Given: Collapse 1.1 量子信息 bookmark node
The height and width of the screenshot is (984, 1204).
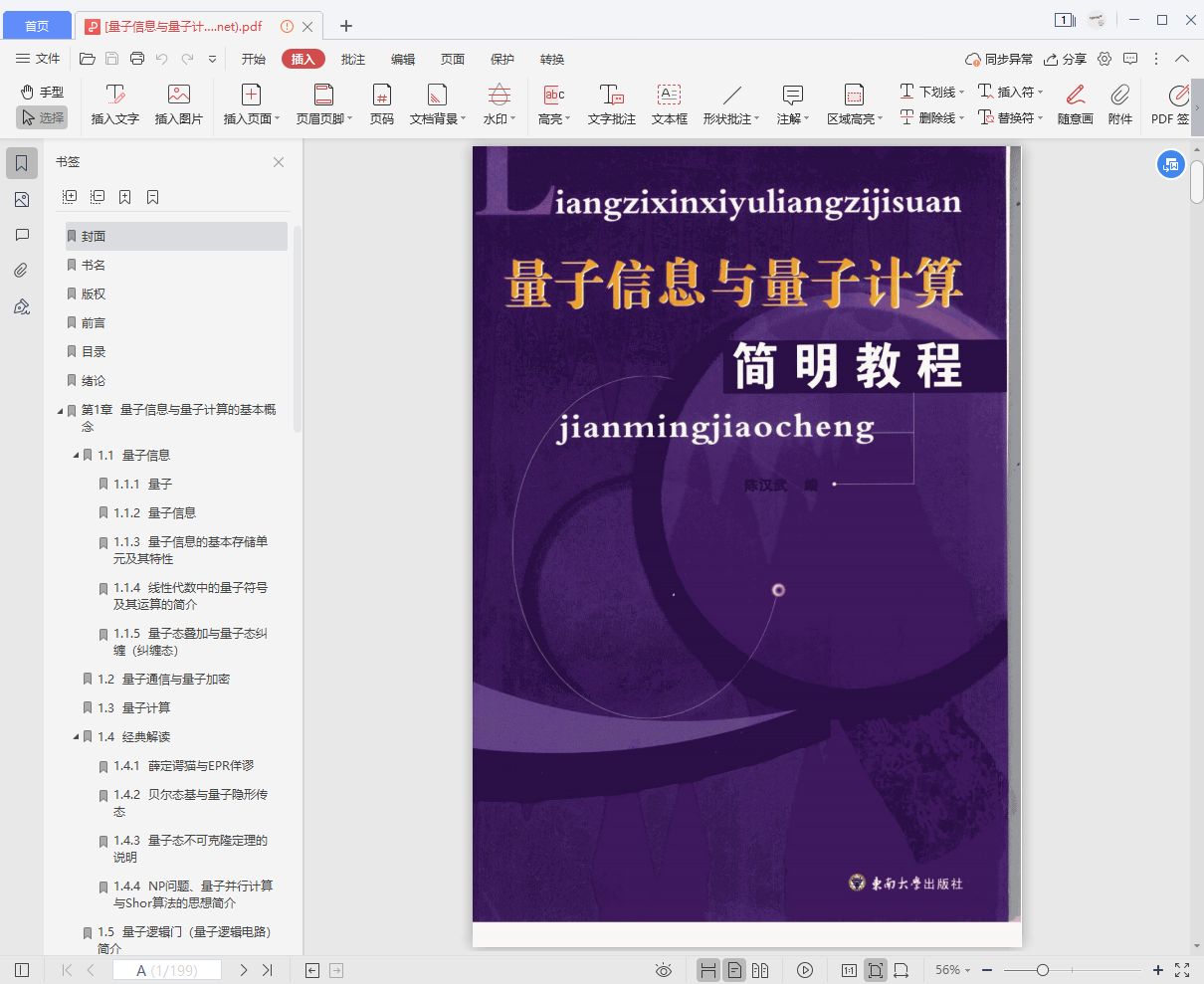Looking at the screenshot, I should coord(76,456).
